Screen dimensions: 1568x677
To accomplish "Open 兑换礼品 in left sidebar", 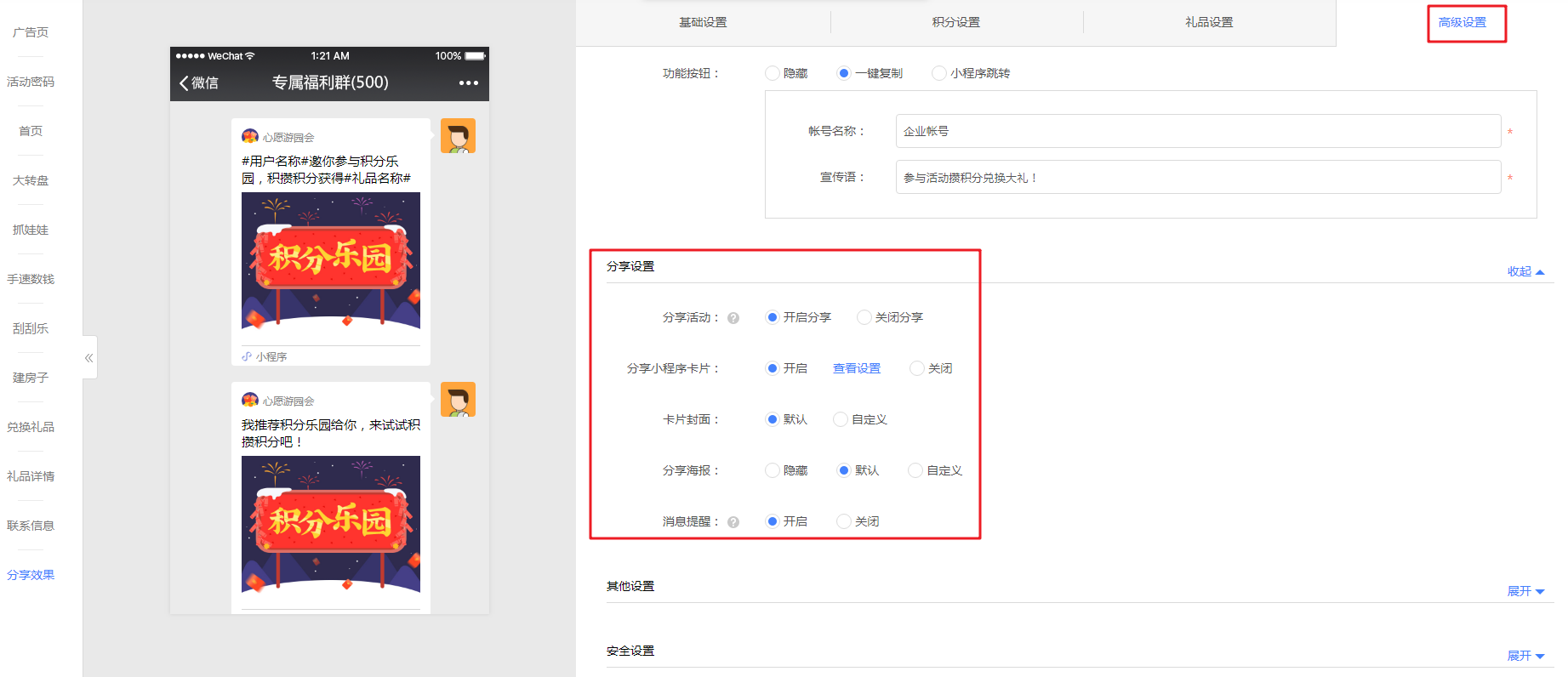I will click(31, 427).
